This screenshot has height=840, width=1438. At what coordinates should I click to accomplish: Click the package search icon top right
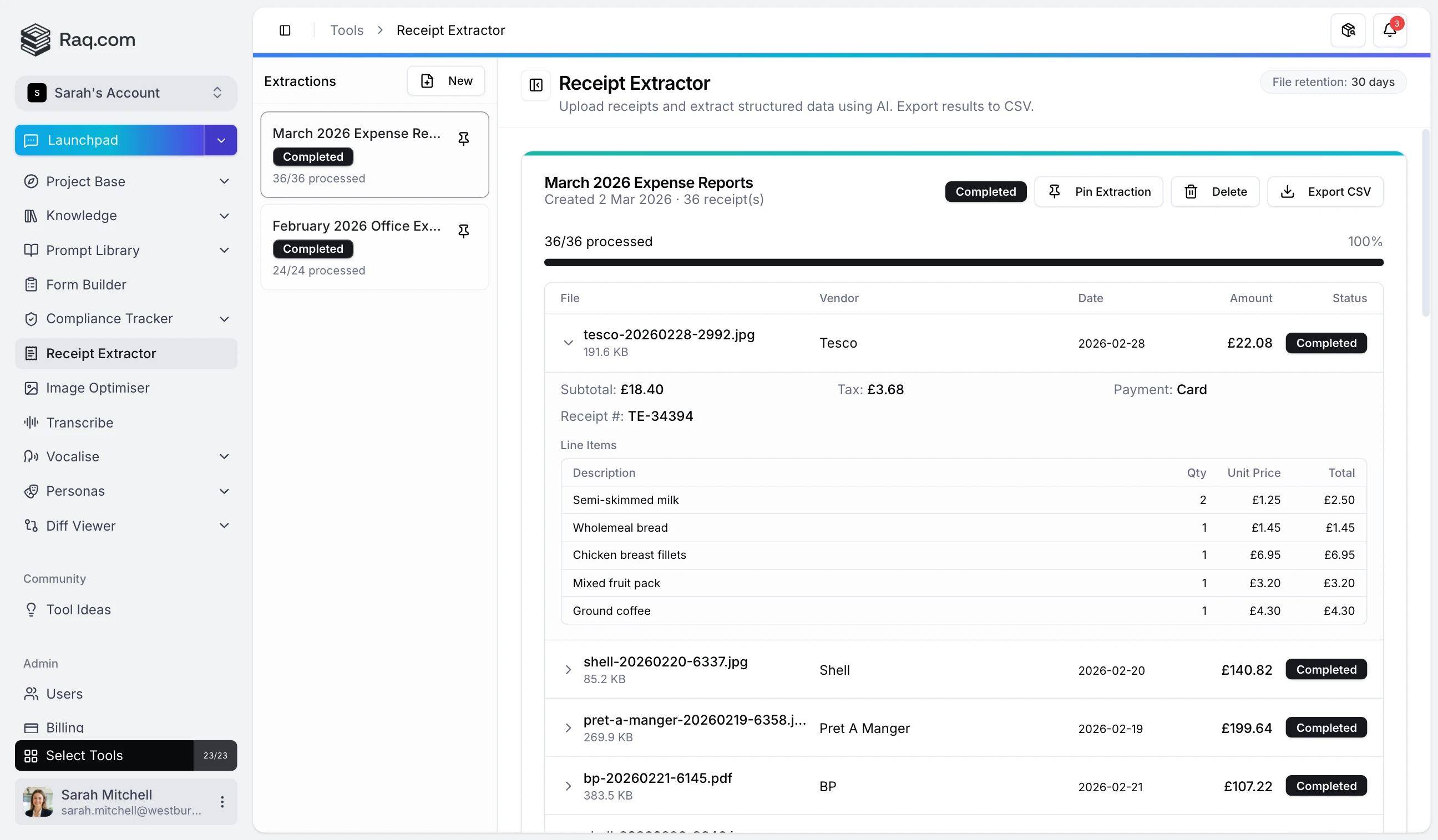click(1347, 30)
